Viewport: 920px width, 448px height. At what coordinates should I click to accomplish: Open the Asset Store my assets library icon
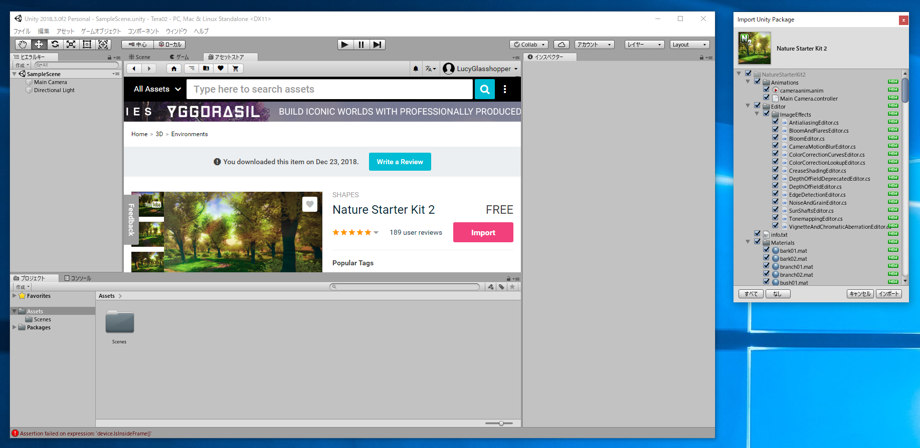[205, 69]
